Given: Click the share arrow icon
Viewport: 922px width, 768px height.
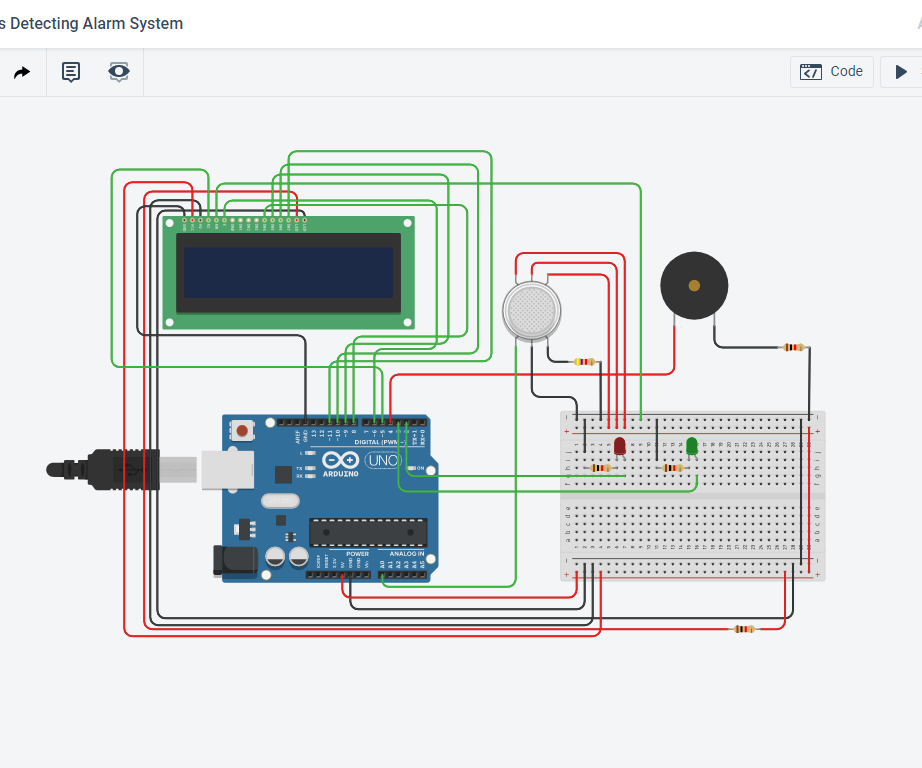Looking at the screenshot, I should [21, 71].
